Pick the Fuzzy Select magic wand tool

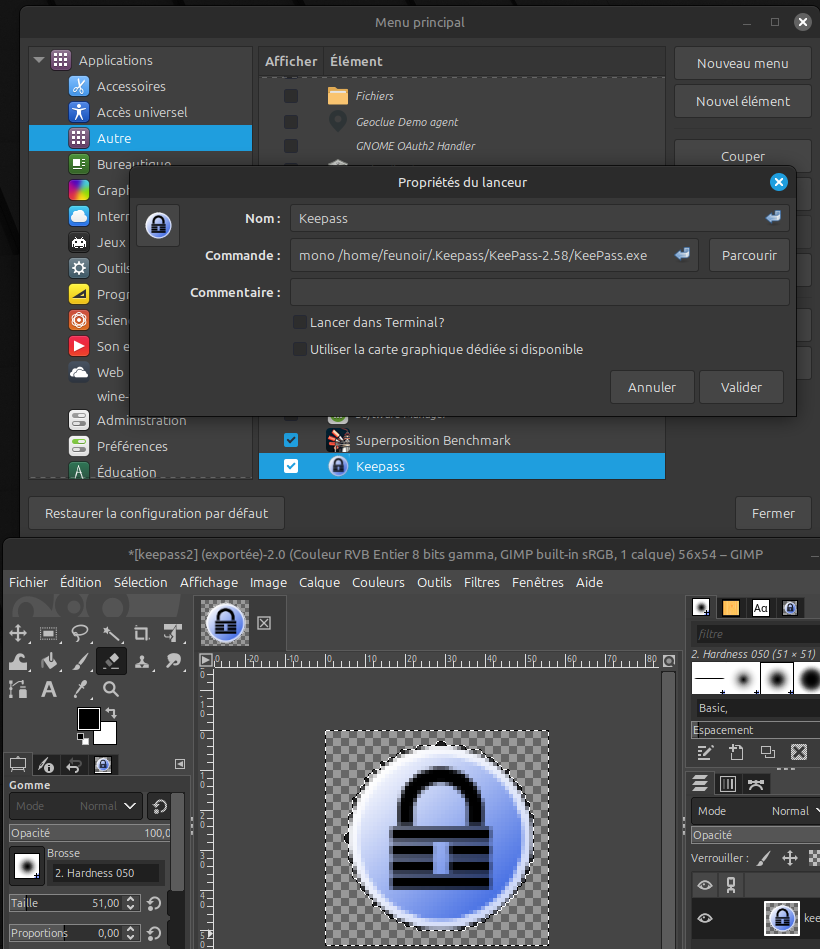coord(111,633)
